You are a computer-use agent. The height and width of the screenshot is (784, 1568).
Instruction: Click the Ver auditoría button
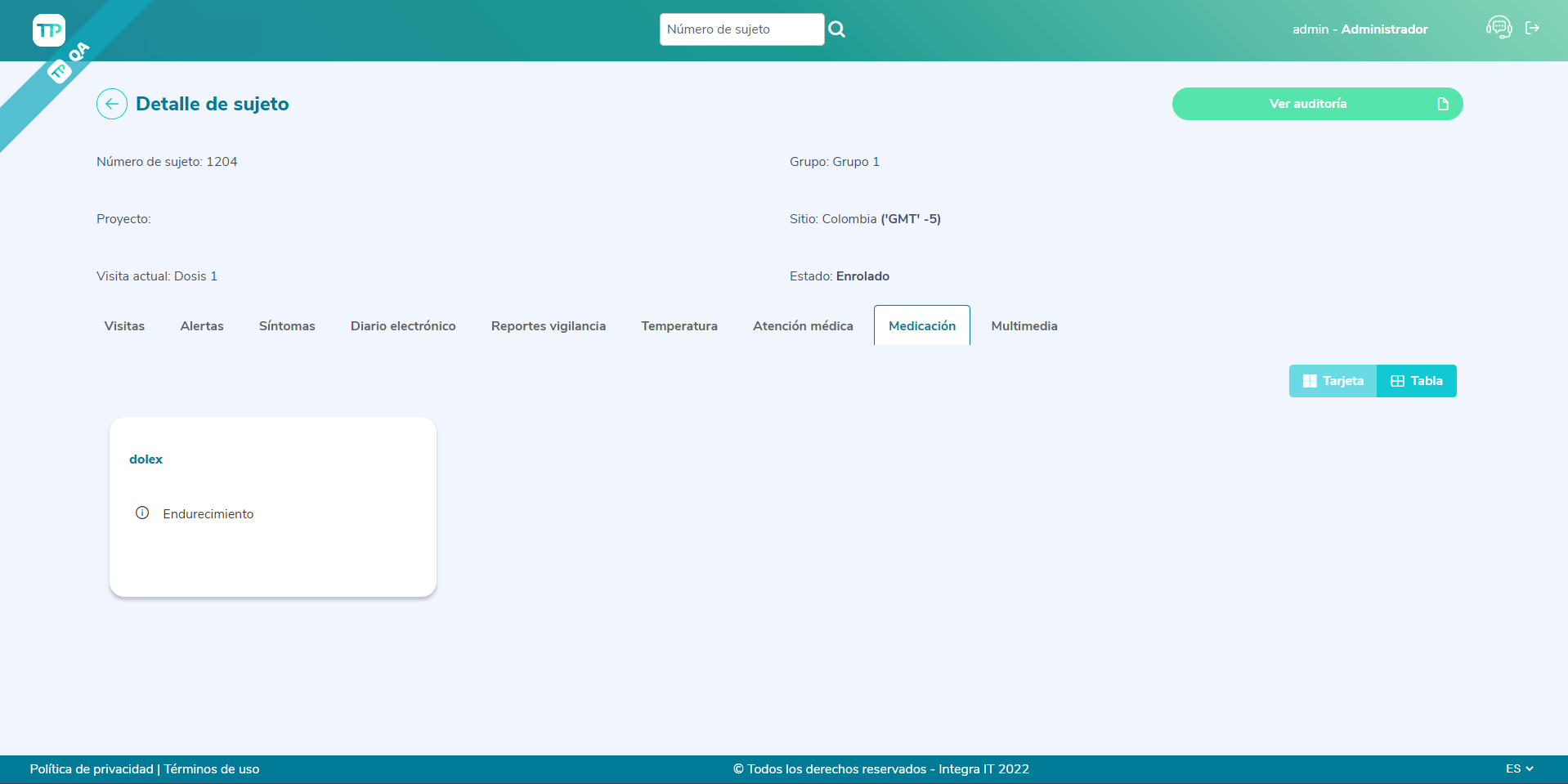point(1317,104)
